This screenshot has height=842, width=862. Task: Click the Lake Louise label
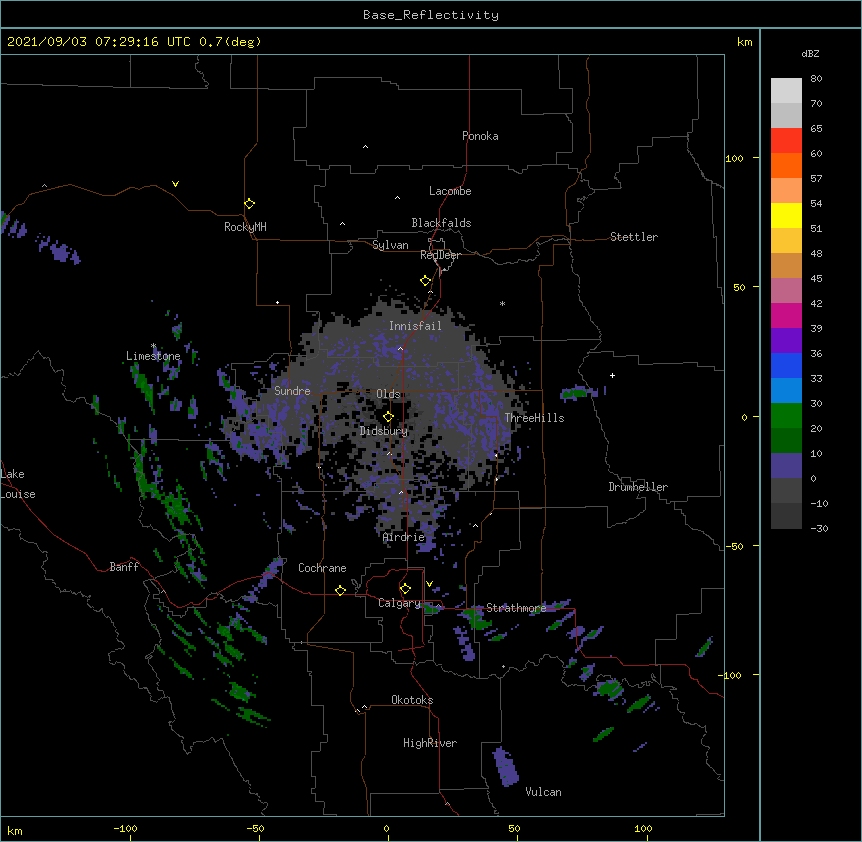[x=18, y=484]
